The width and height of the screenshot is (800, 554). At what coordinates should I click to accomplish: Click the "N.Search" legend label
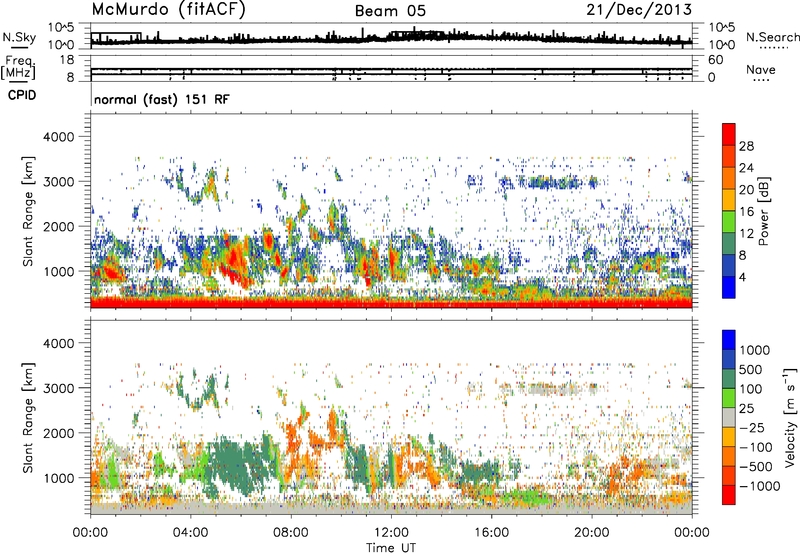click(772, 37)
